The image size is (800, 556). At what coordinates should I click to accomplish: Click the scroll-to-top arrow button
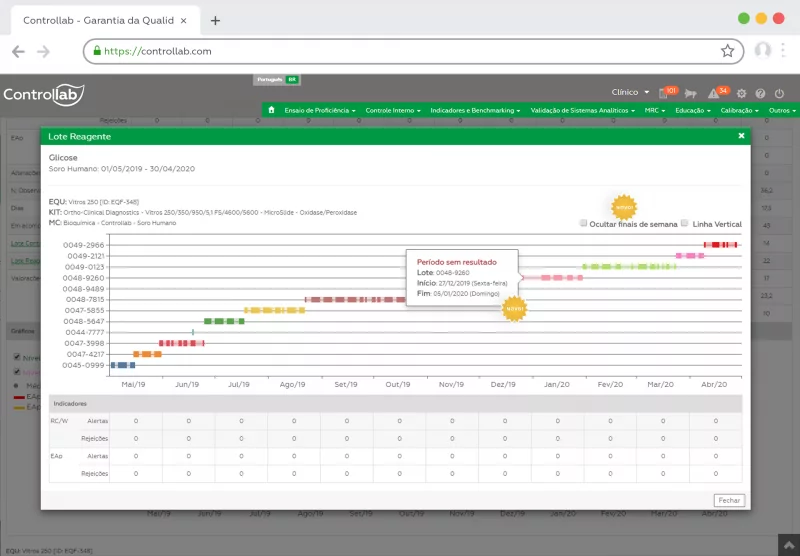(789, 545)
